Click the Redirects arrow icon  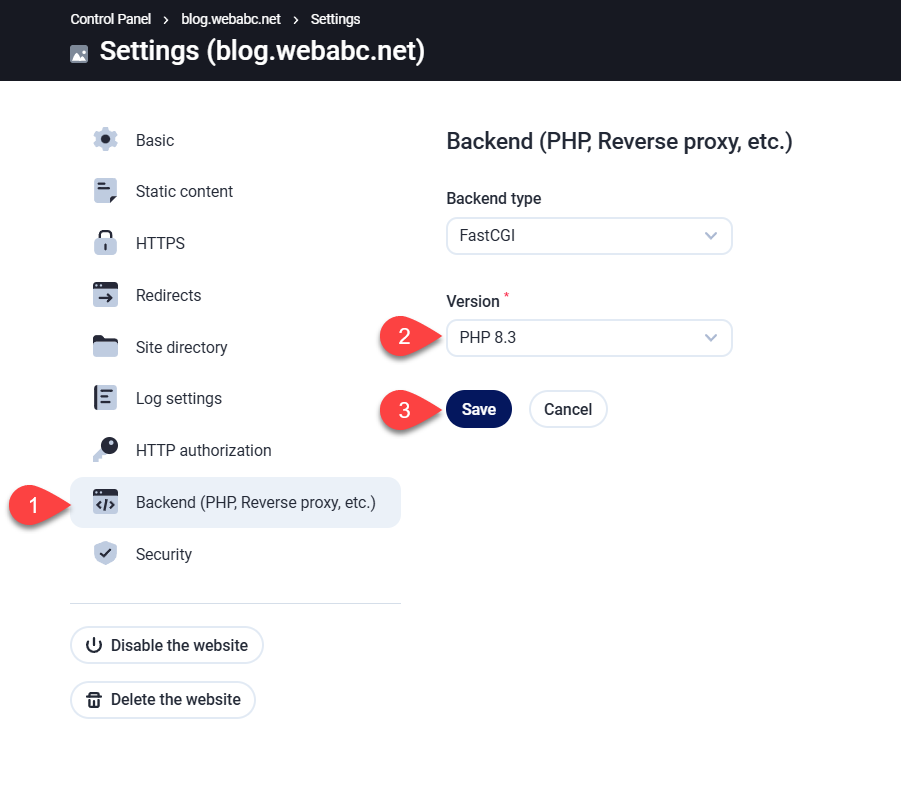[x=105, y=295]
